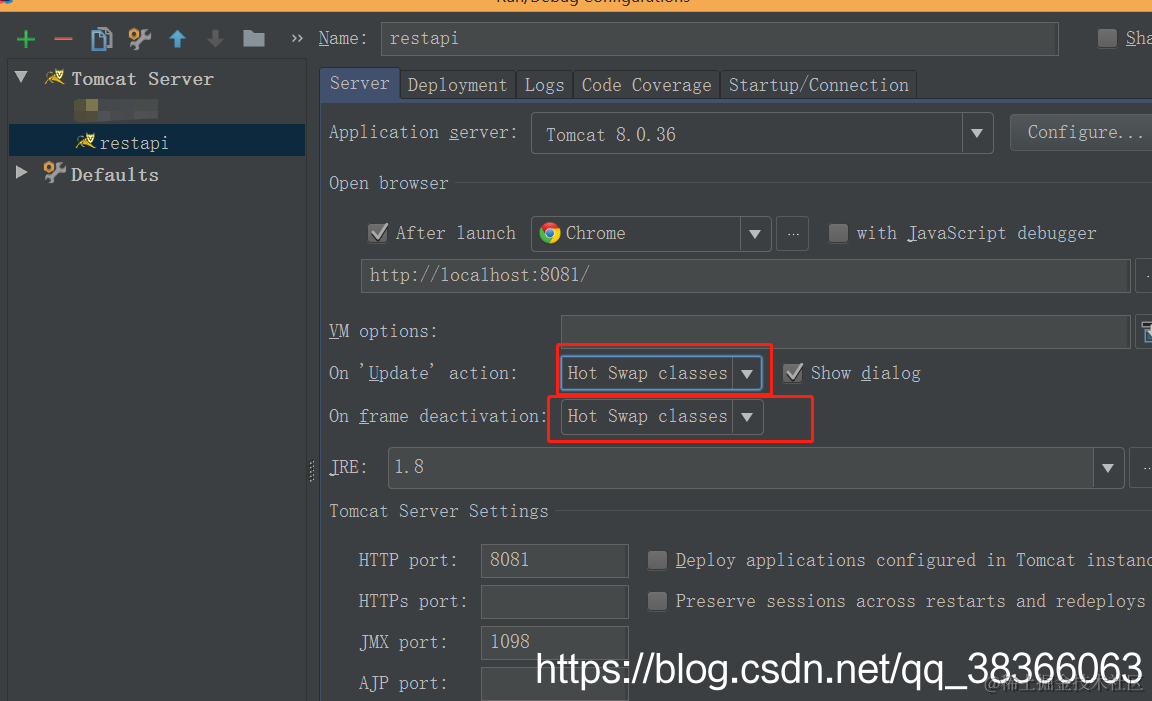Expand VM options editor icon
The image size is (1152, 701).
(1145, 332)
